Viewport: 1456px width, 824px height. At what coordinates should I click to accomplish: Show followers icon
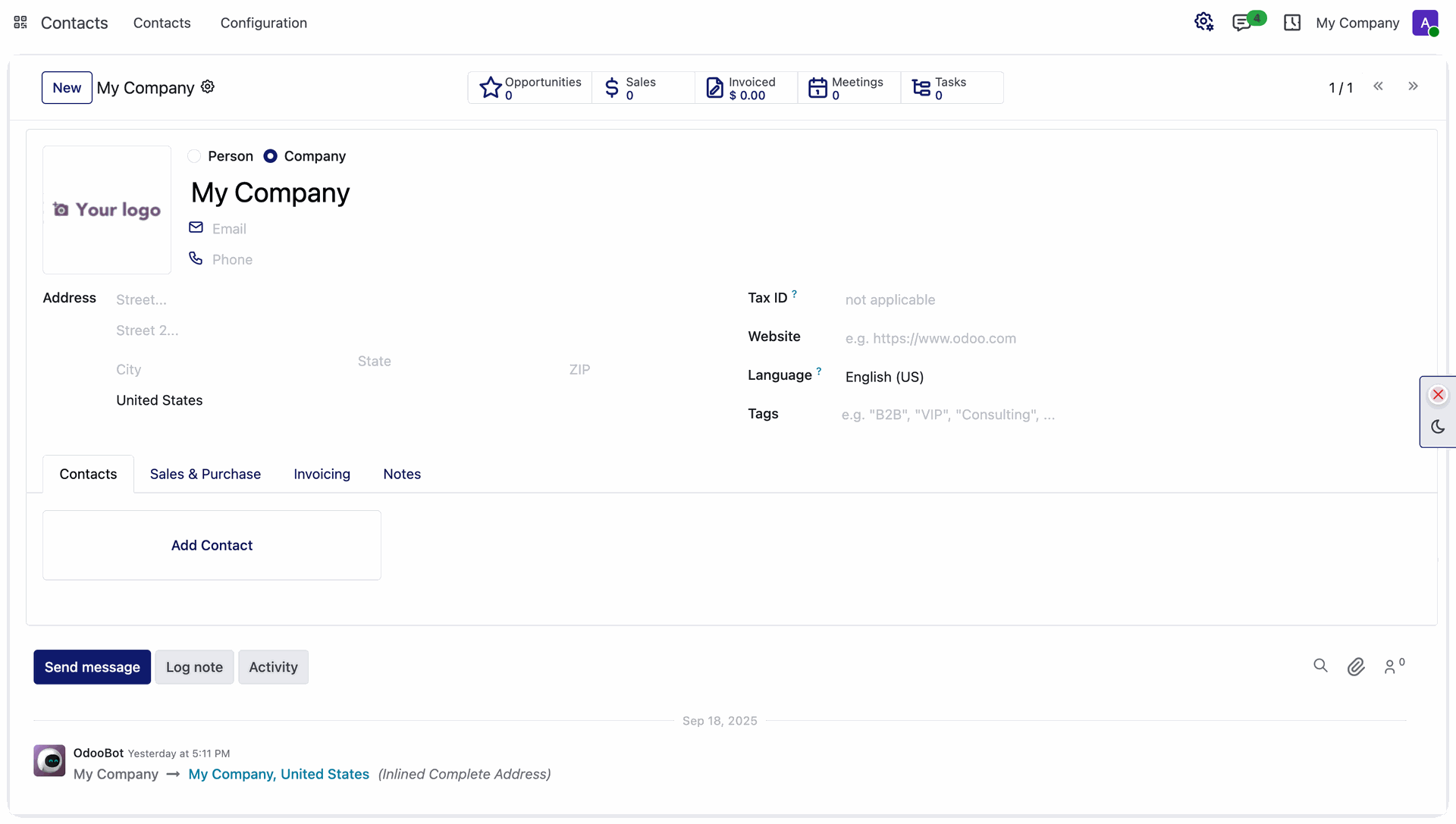[x=1394, y=666]
